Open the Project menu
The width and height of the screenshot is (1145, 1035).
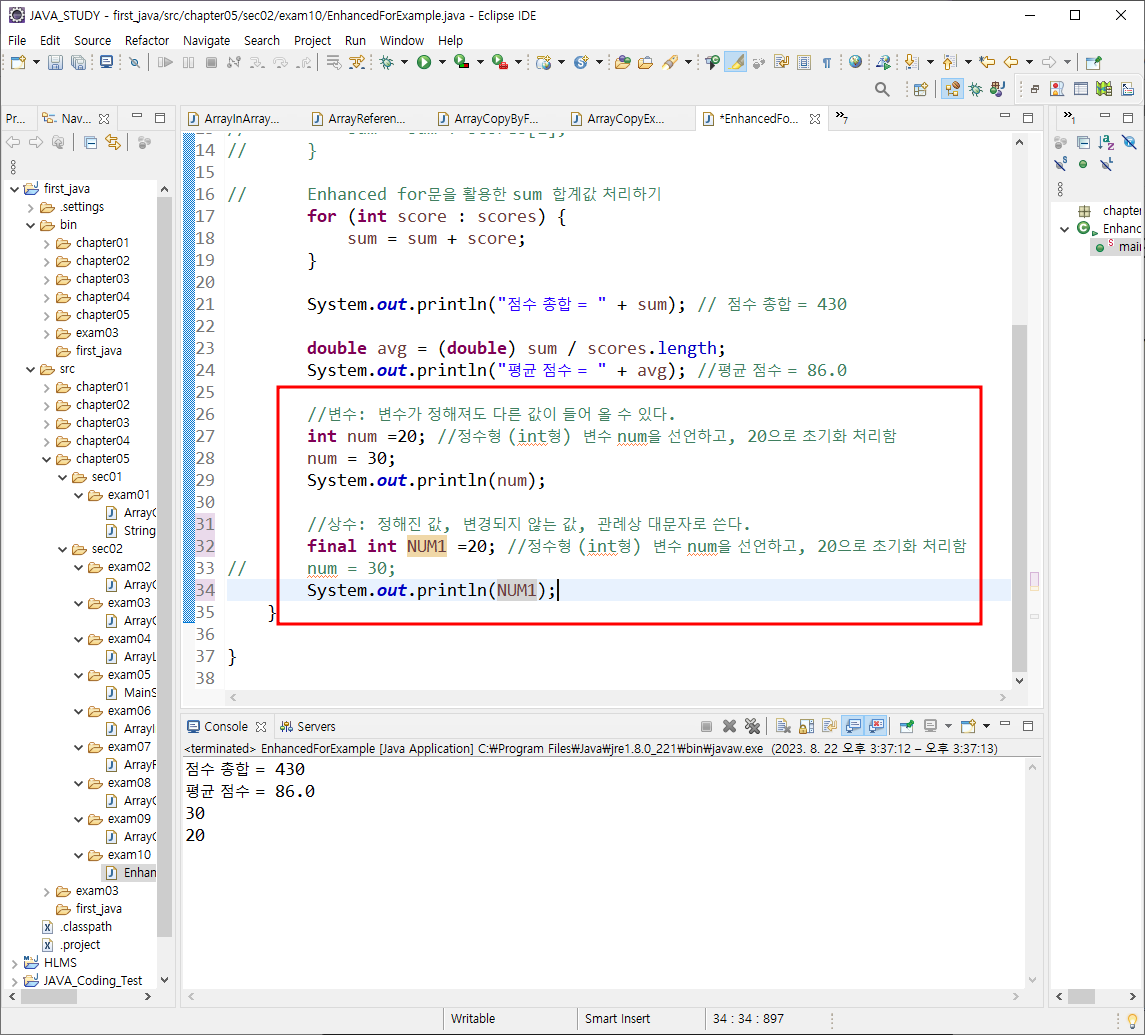point(313,40)
